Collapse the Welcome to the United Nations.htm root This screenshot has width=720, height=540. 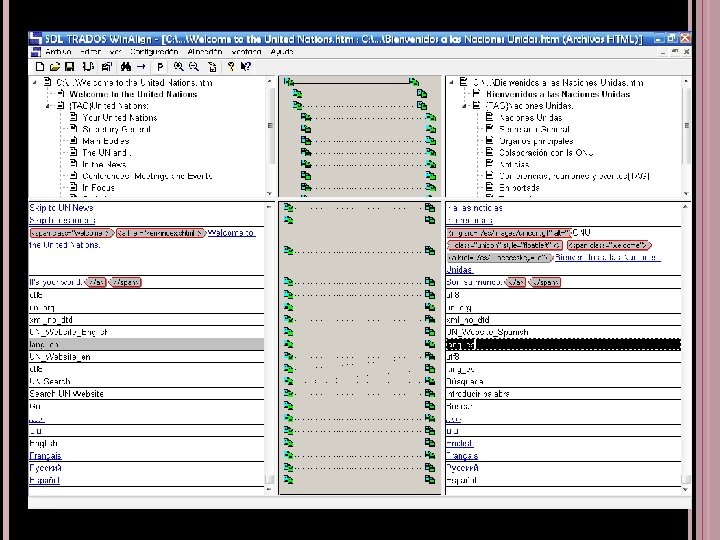(x=35, y=83)
